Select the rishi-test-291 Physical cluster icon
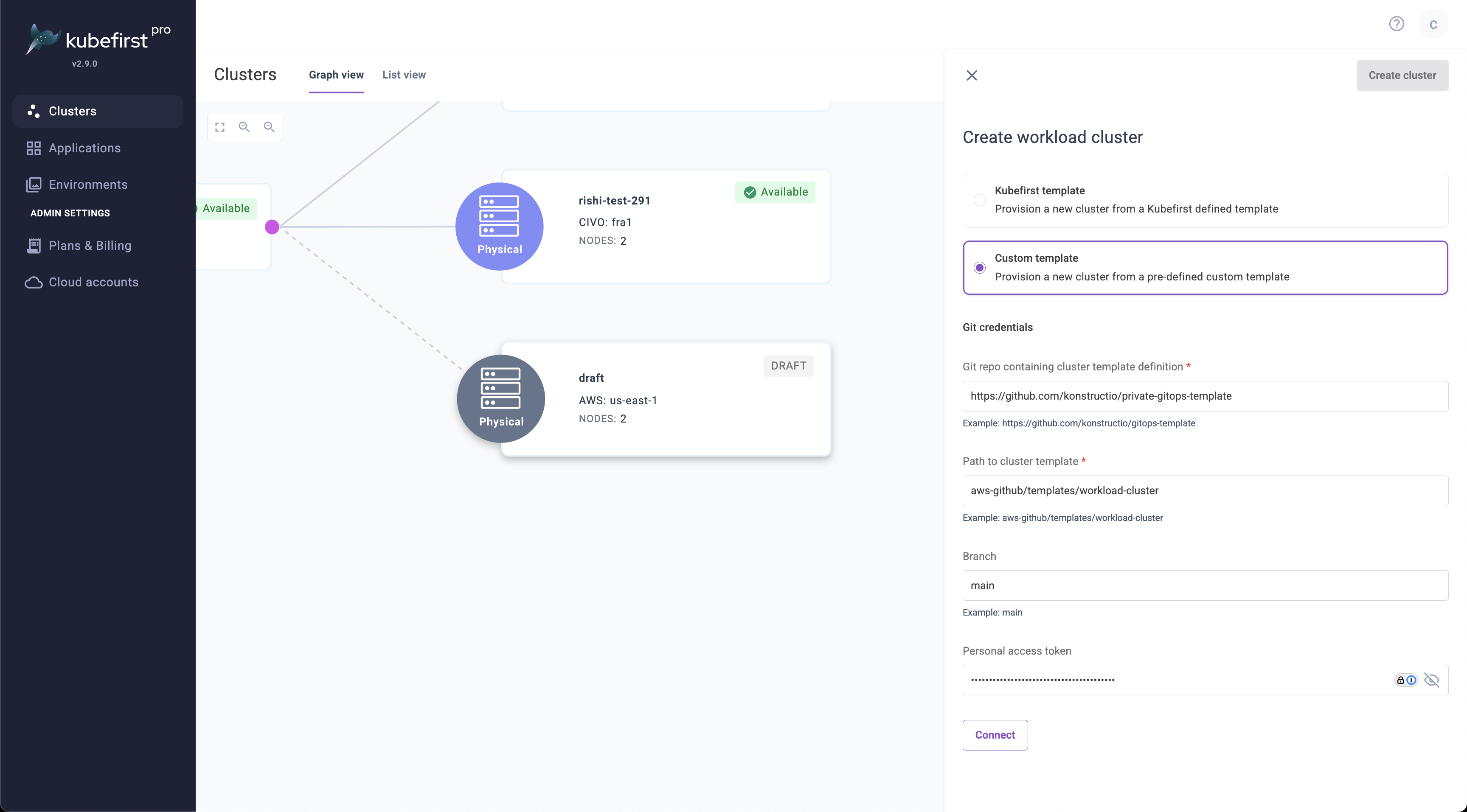Screen dimensions: 1467x812 point(500,227)
